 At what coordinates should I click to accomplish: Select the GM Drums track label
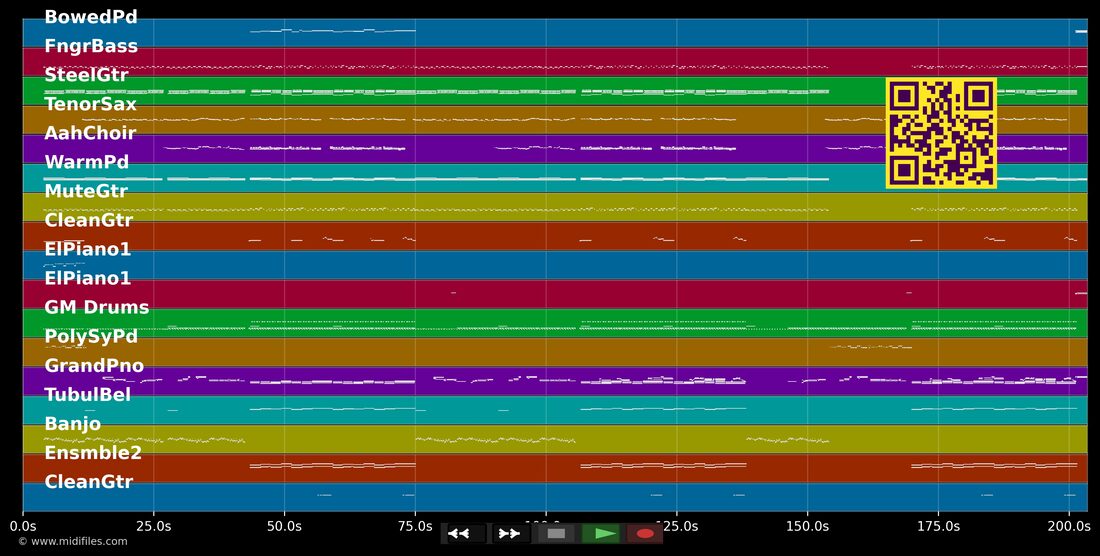coord(97,307)
